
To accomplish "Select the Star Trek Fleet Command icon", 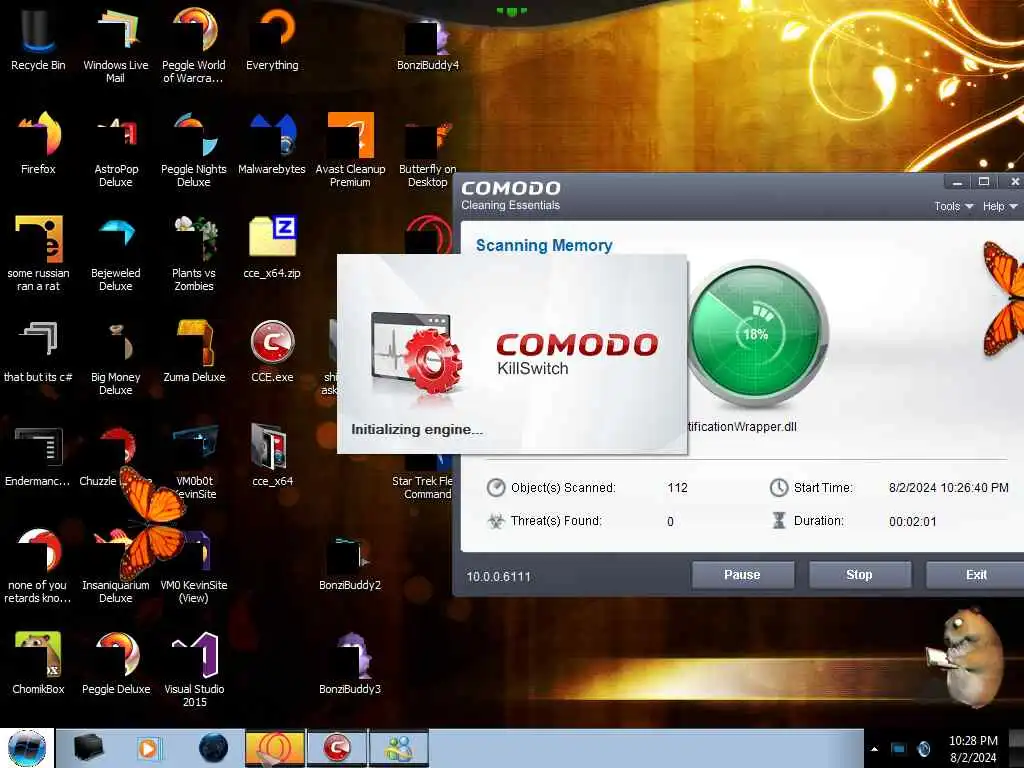I will (423, 480).
